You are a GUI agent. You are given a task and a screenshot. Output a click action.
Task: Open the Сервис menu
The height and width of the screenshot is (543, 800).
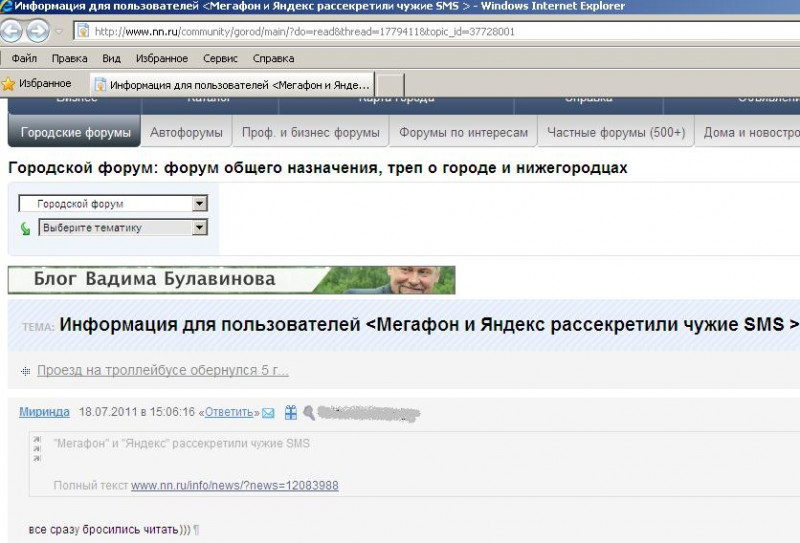(x=219, y=59)
